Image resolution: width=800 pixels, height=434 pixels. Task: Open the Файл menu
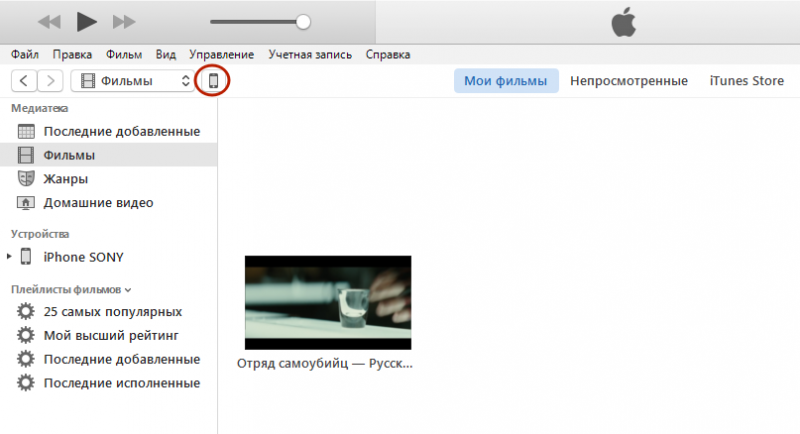click(x=25, y=55)
